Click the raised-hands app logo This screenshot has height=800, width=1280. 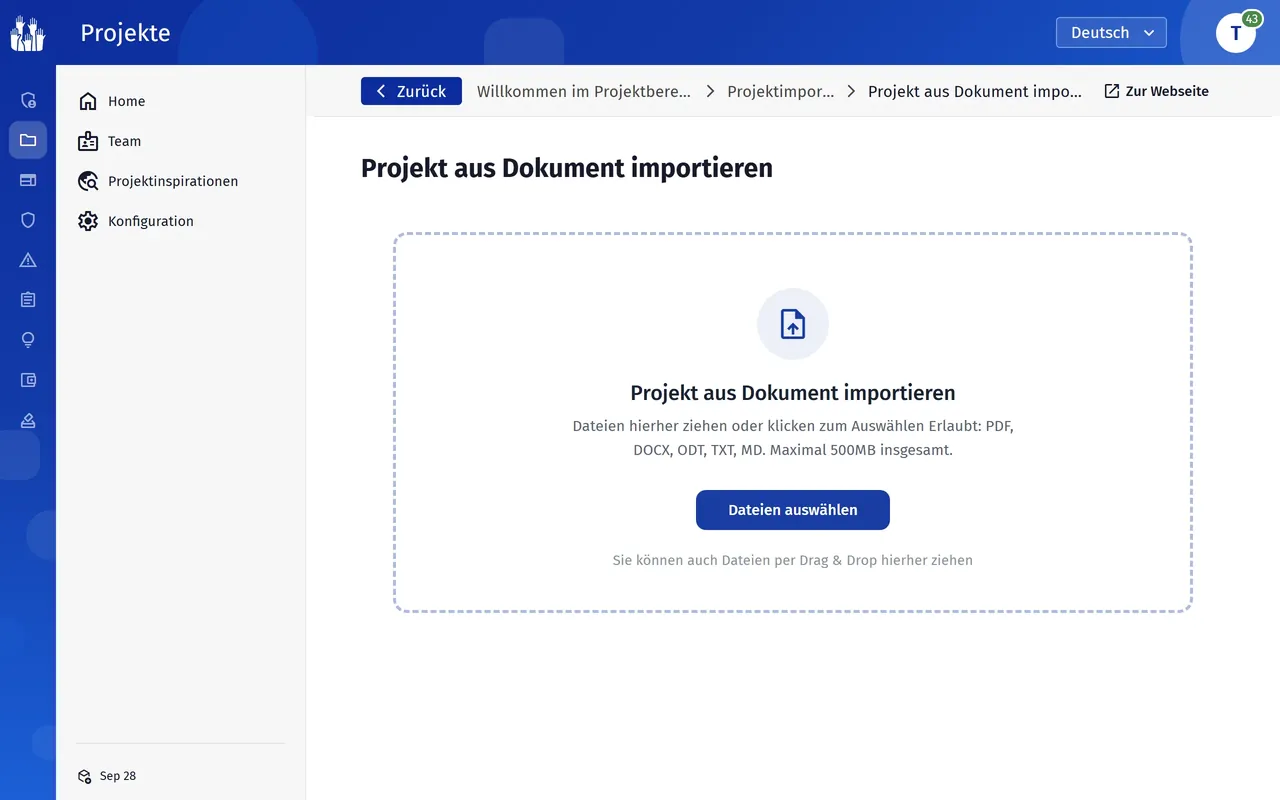coord(28,33)
